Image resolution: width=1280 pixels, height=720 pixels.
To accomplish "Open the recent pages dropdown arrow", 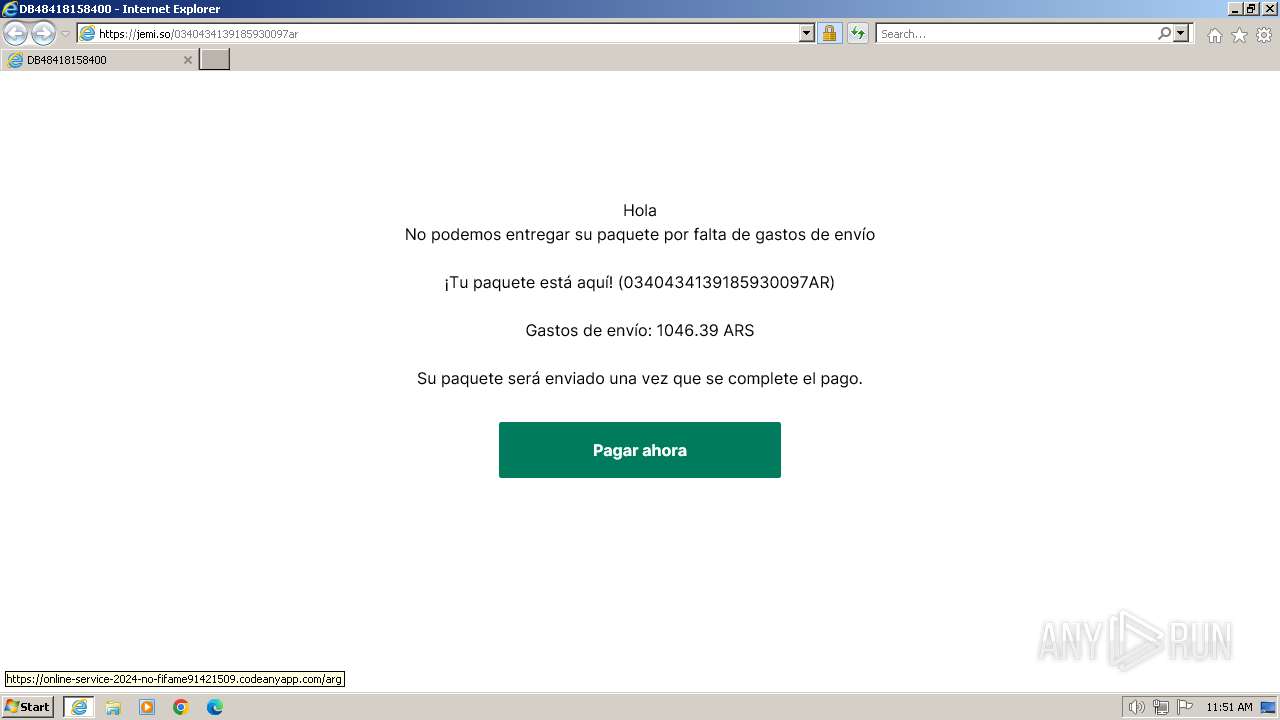I will (x=66, y=34).
